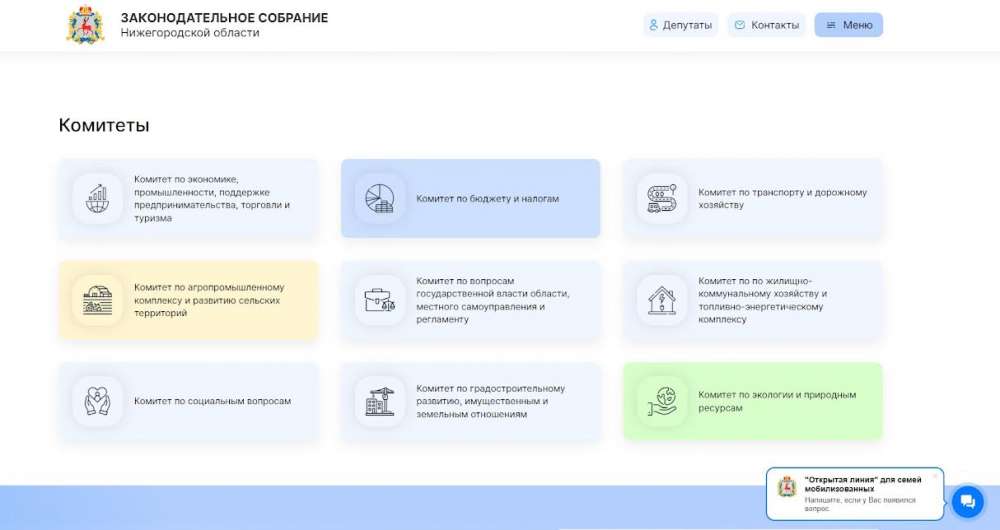Open the Меню navigation menu
This screenshot has height=530, width=1000.
coord(848,25)
